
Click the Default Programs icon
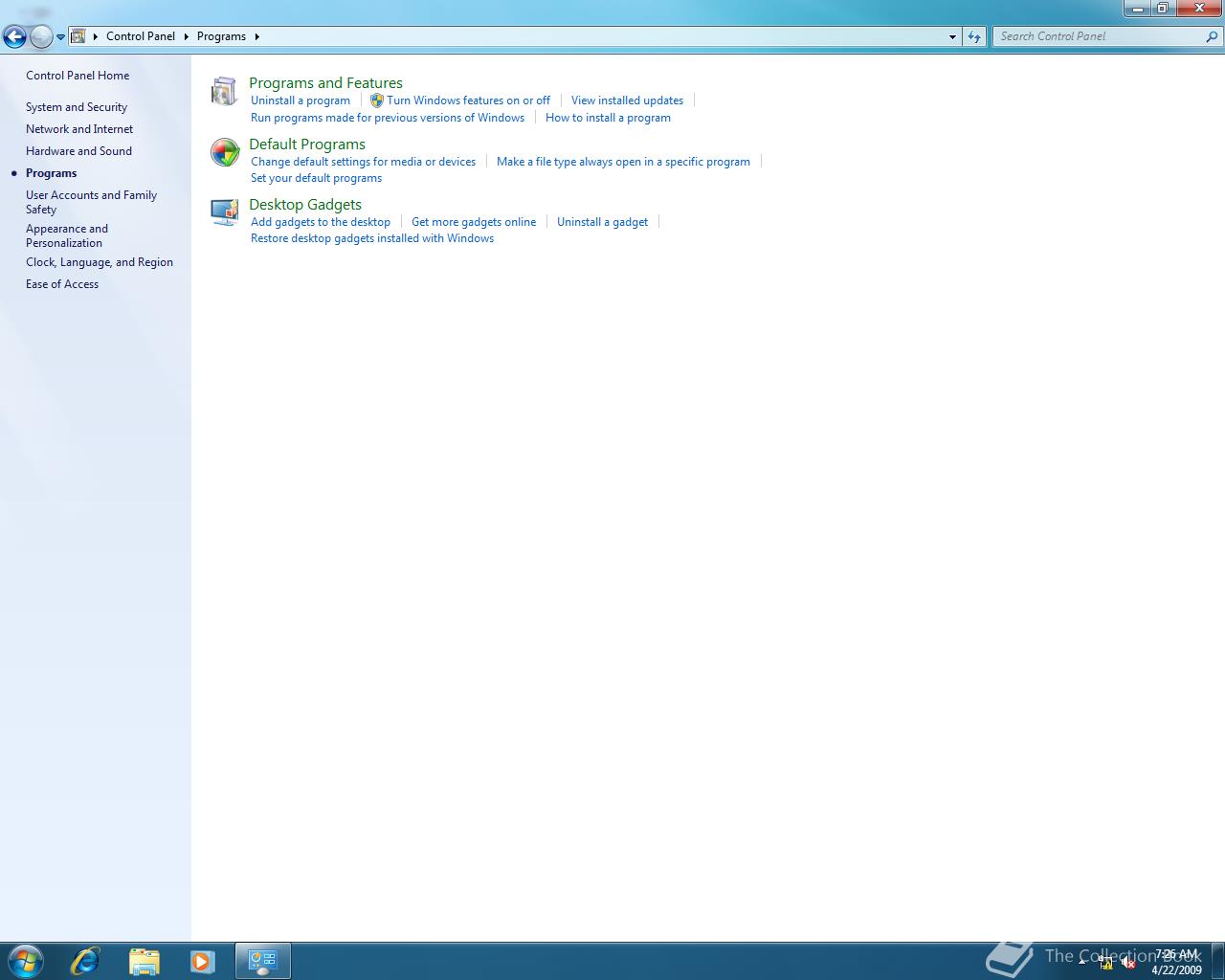click(x=224, y=152)
